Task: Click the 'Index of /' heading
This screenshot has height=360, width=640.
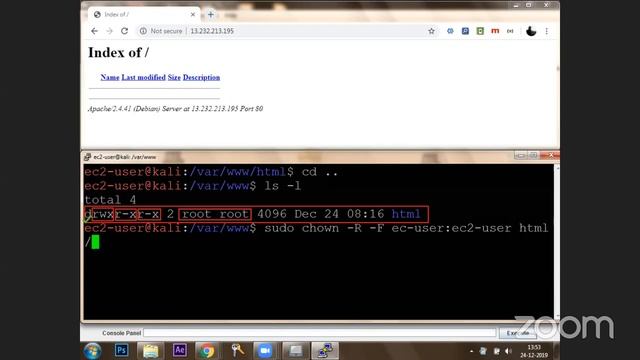Action: click(118, 52)
